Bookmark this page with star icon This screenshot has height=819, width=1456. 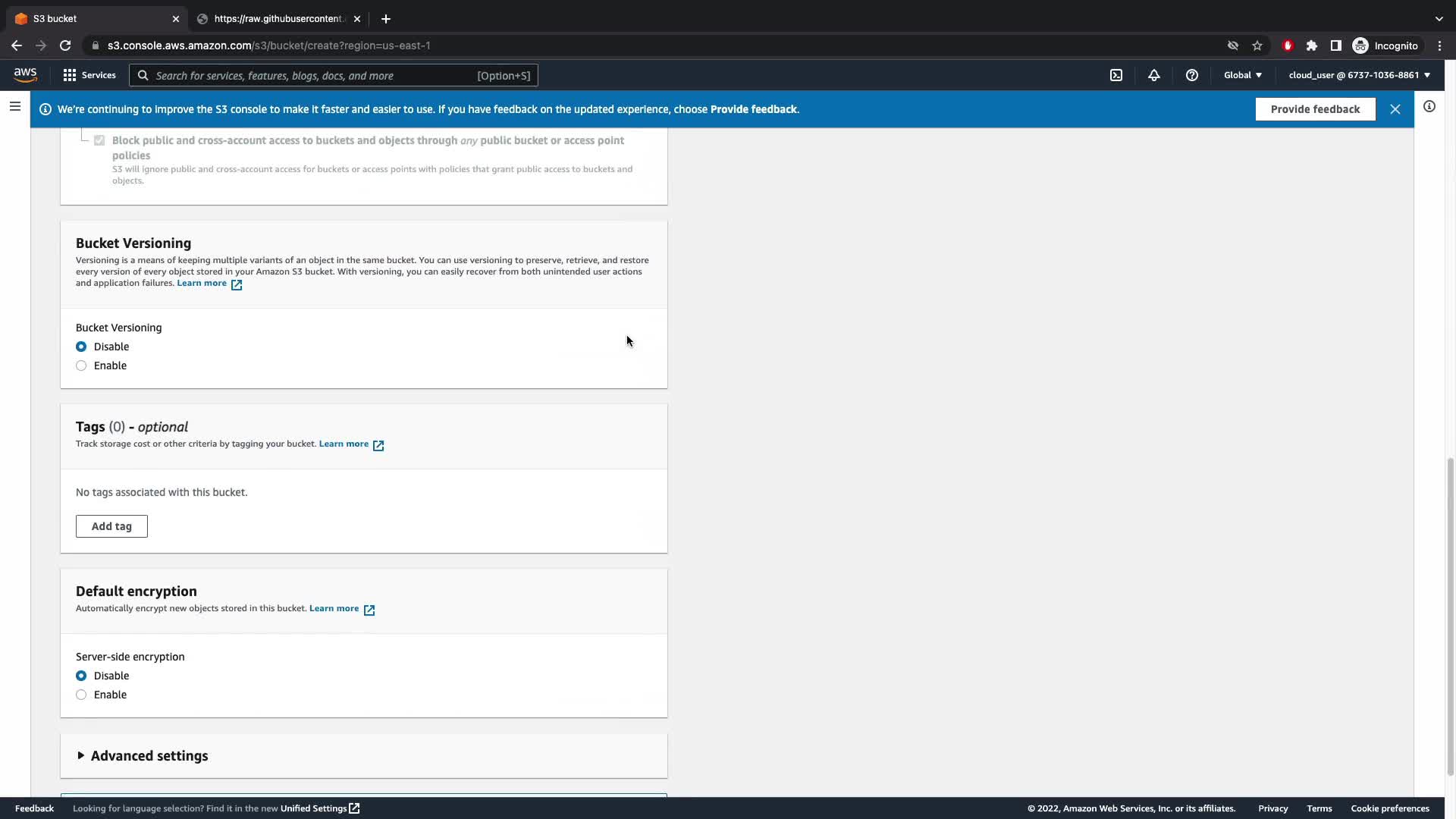(1257, 45)
